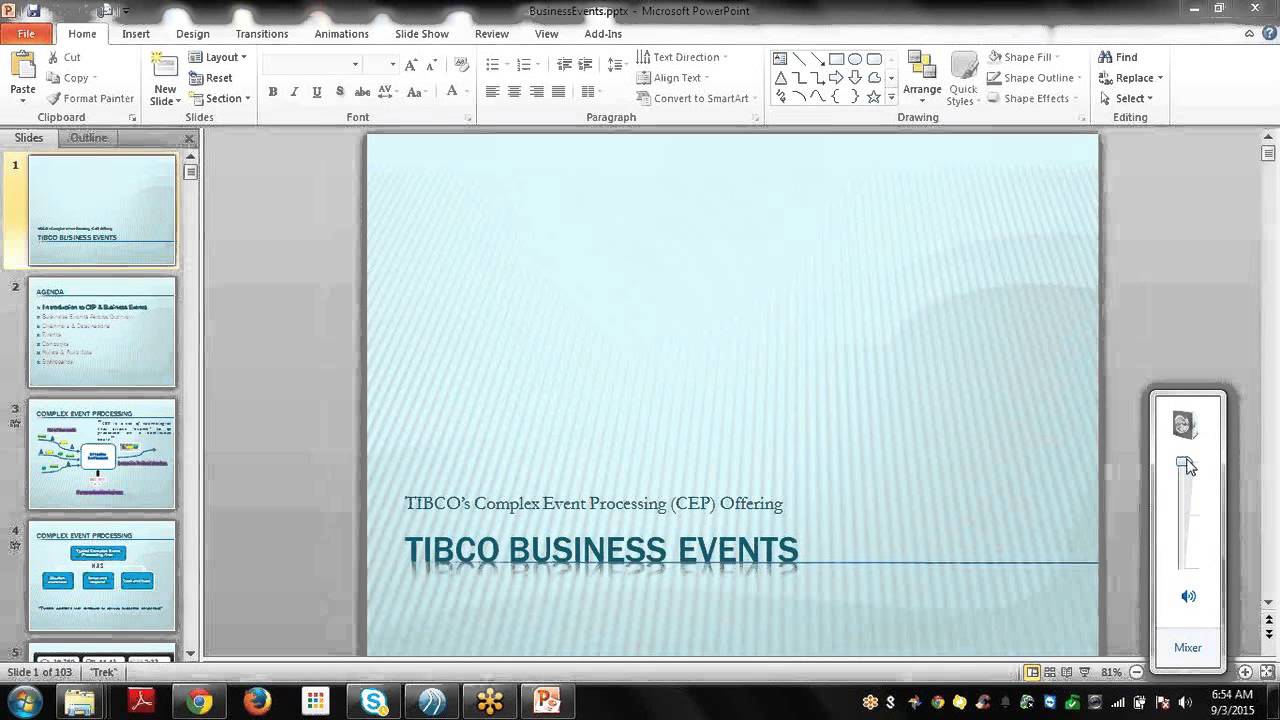Click the Reset slide button
This screenshot has height=720, width=1280.
coord(211,78)
